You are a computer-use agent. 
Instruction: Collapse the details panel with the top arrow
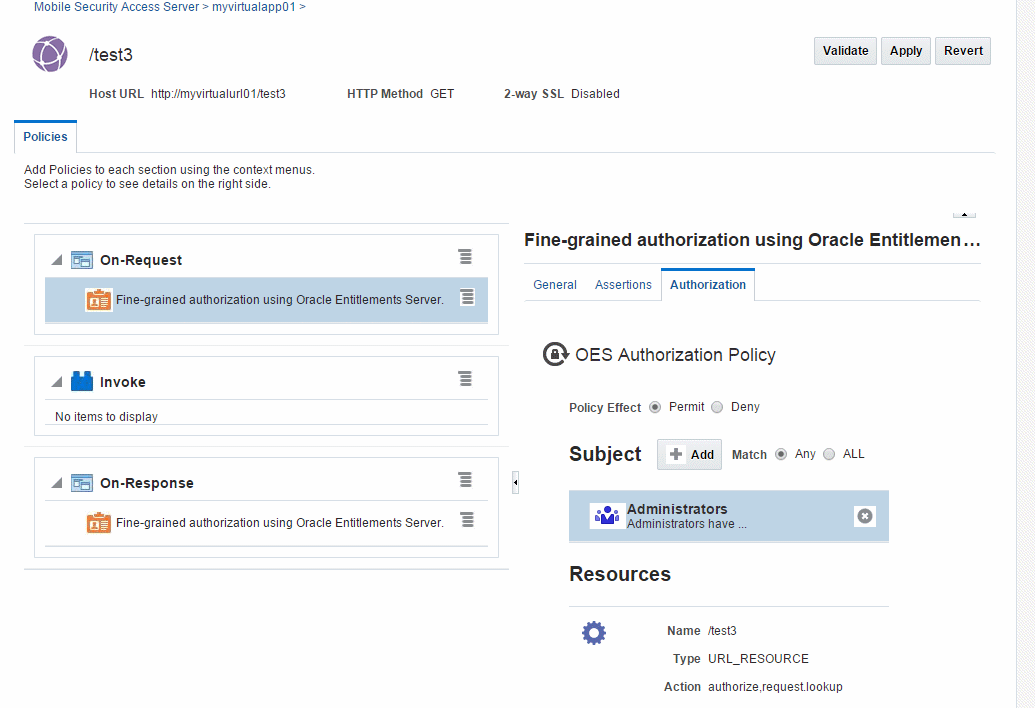[x=964, y=214]
